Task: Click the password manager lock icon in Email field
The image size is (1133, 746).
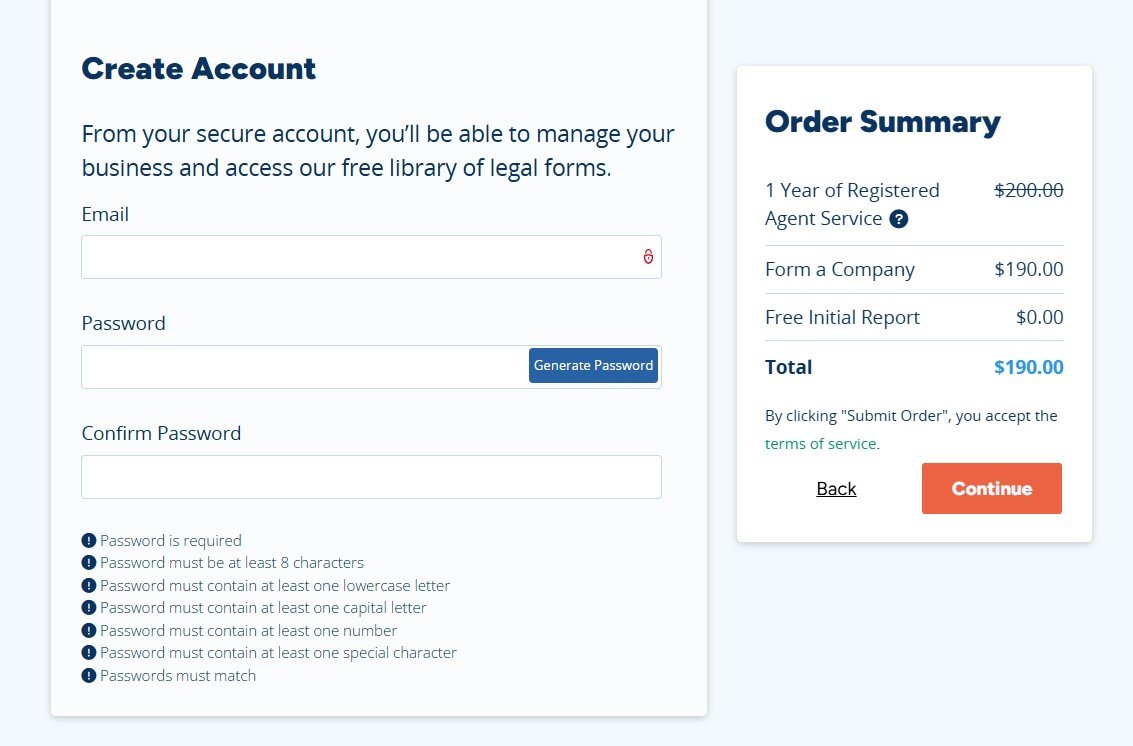Action: click(x=648, y=257)
